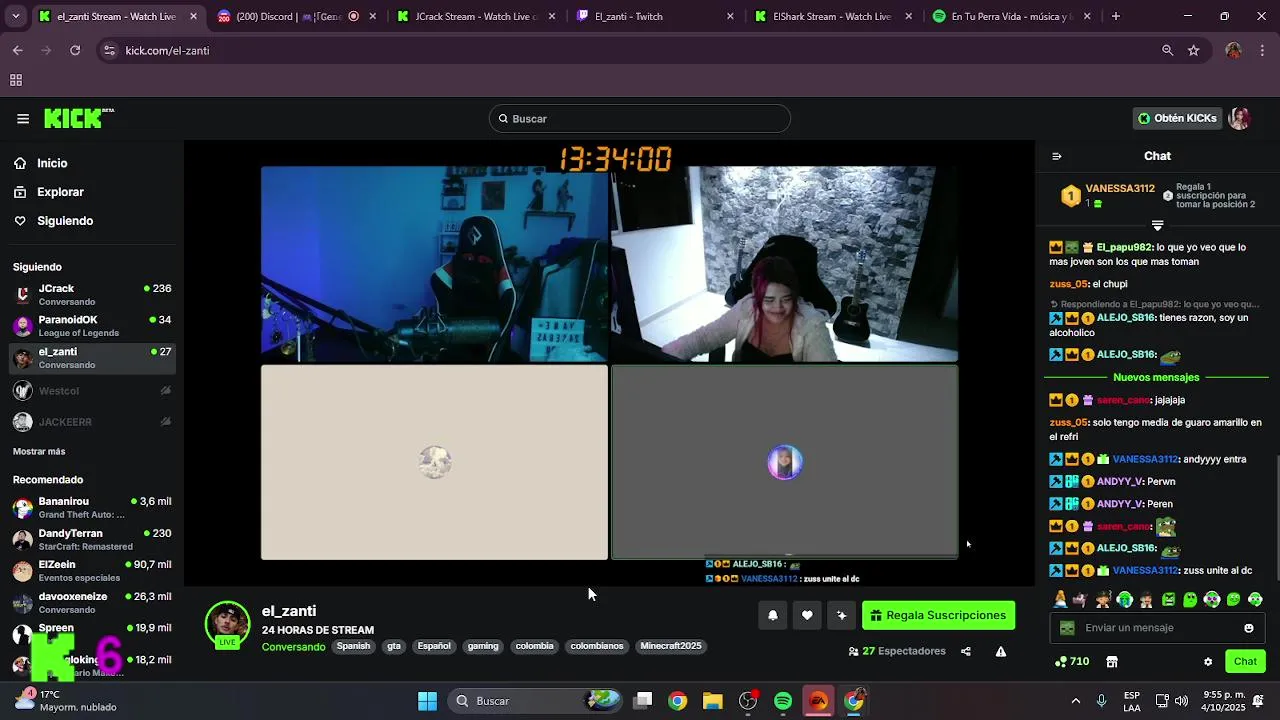Switch to JCrack Stream tab

(x=478, y=16)
